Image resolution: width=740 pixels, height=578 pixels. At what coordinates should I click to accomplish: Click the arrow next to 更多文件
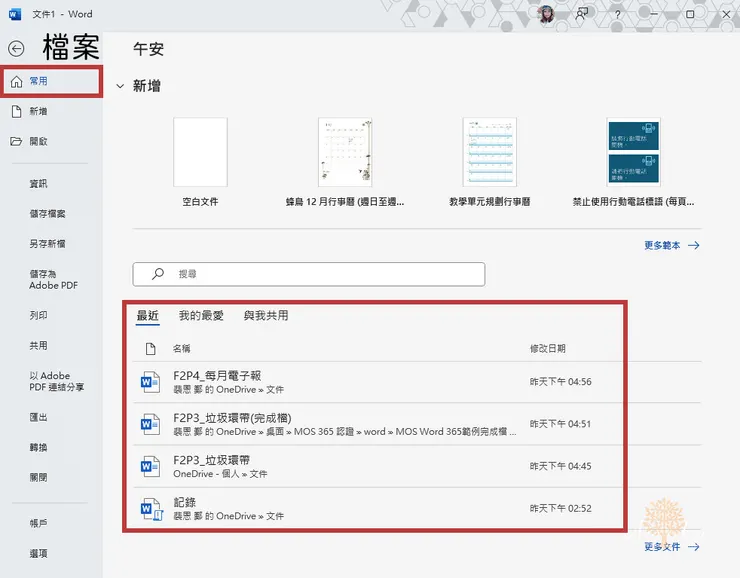693,547
